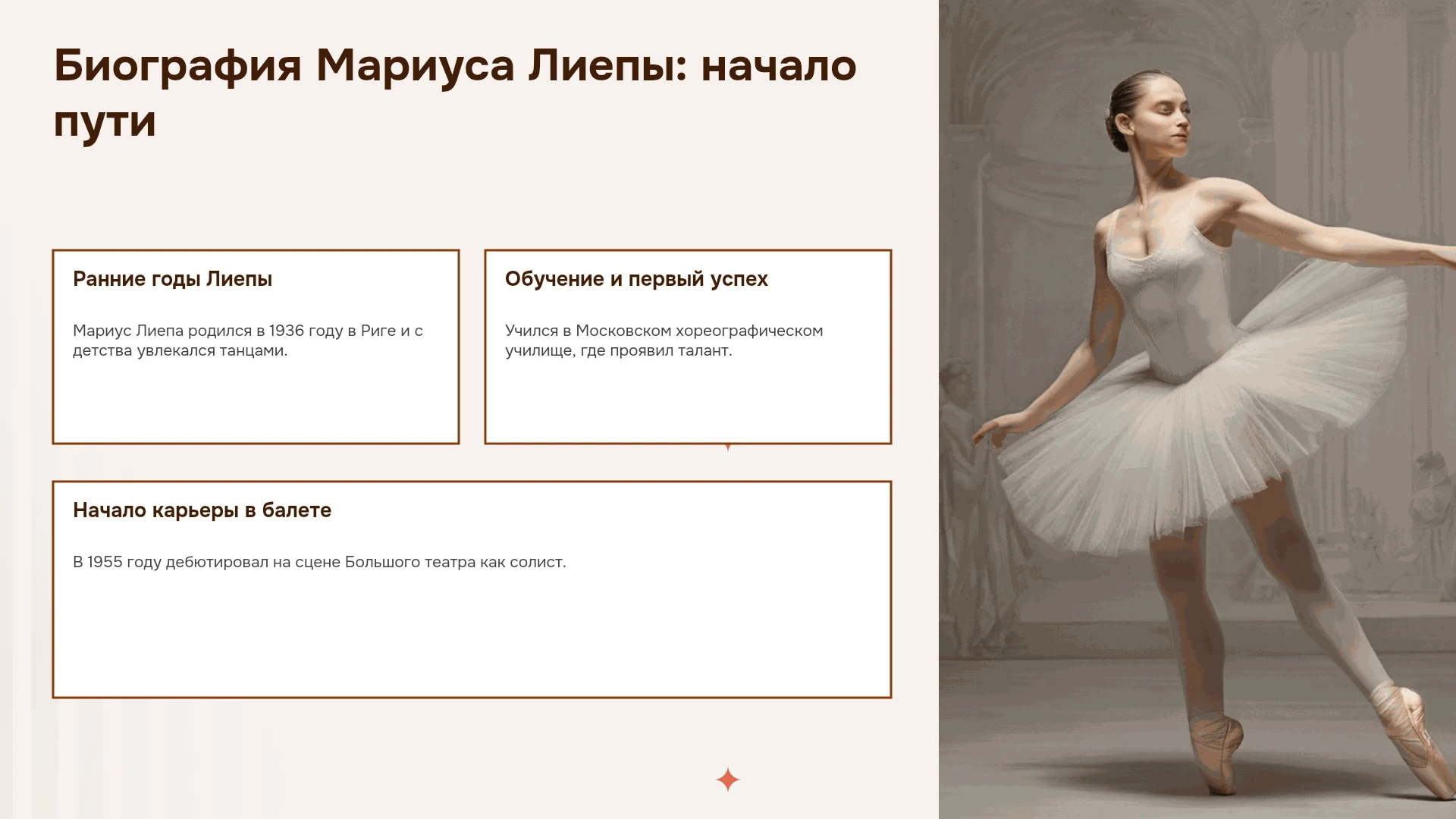1456x819 pixels.
Task: Click blank space in the career start card
Action: coord(472,637)
